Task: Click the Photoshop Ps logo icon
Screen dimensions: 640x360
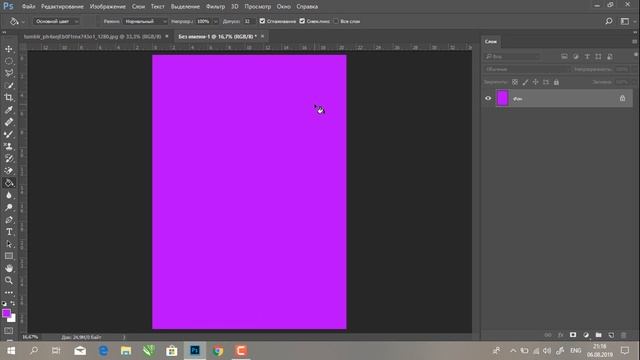Action: click(8, 6)
